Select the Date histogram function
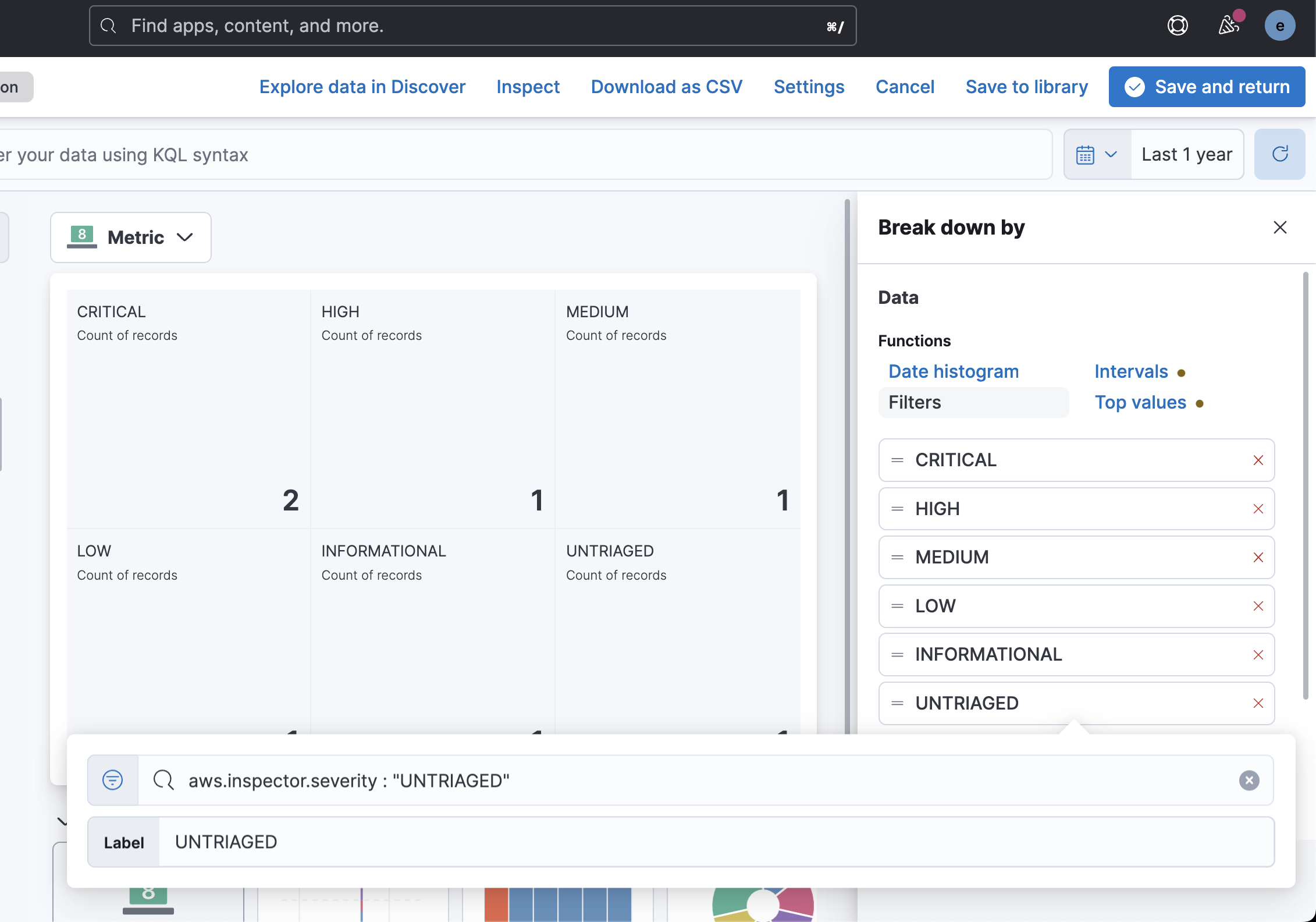Viewport: 1316px width, 922px height. pyautogui.click(x=953, y=371)
